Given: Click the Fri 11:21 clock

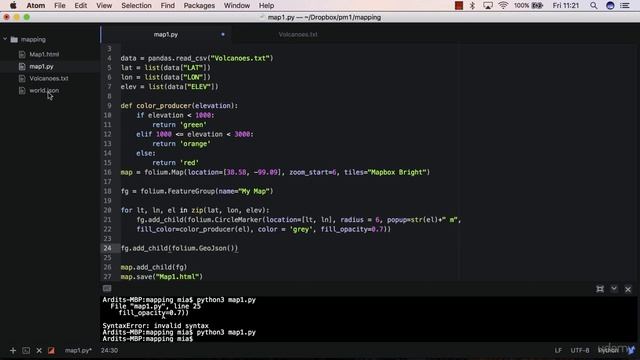Looking at the screenshot, I should [x=566, y=5].
